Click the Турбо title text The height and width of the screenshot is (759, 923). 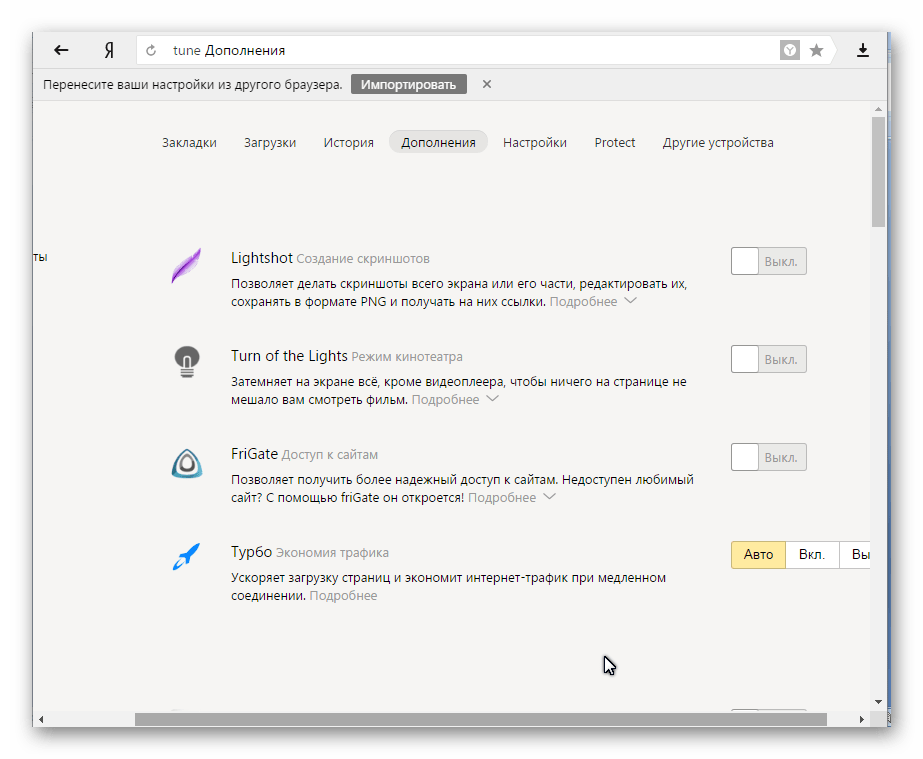coord(251,552)
